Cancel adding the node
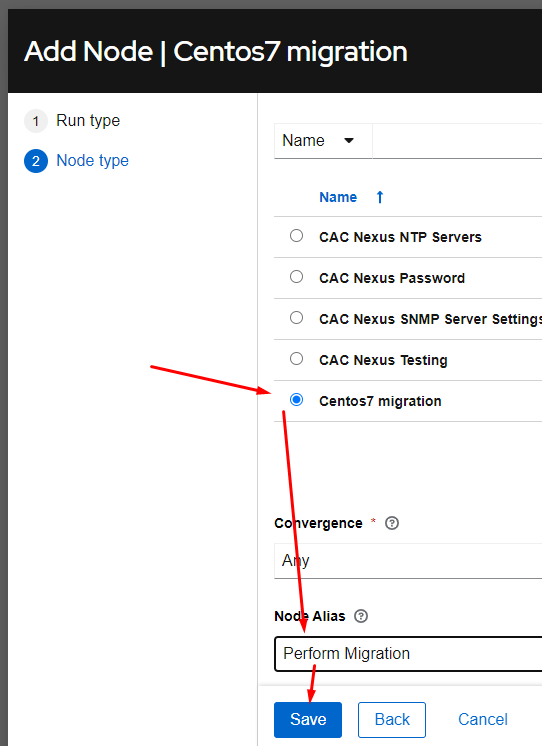 pos(483,719)
